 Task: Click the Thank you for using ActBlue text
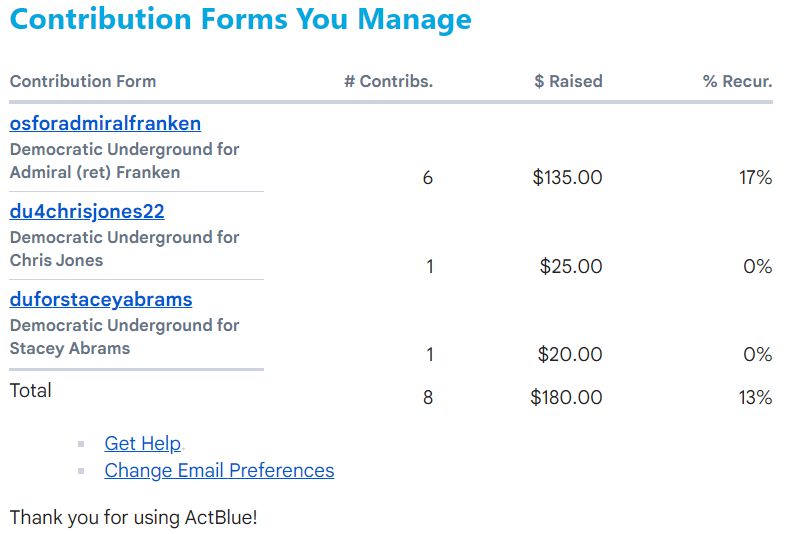(133, 518)
